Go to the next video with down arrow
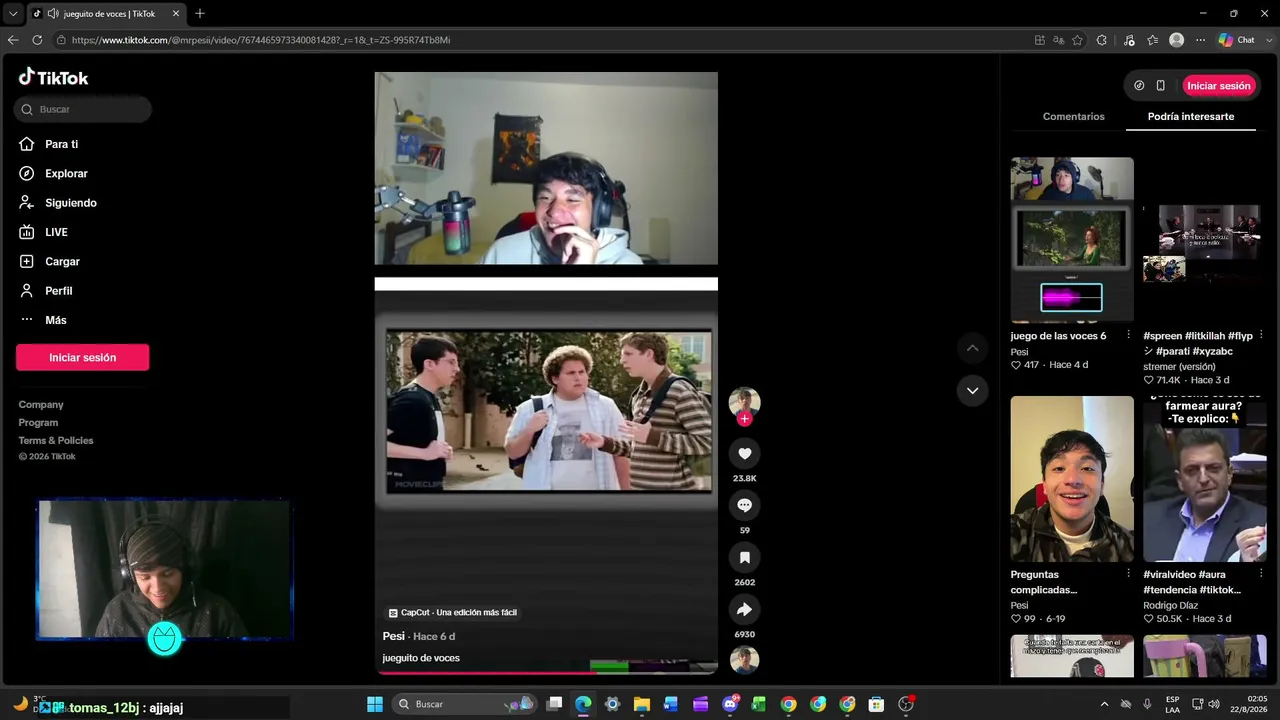The image size is (1280, 720). (972, 390)
